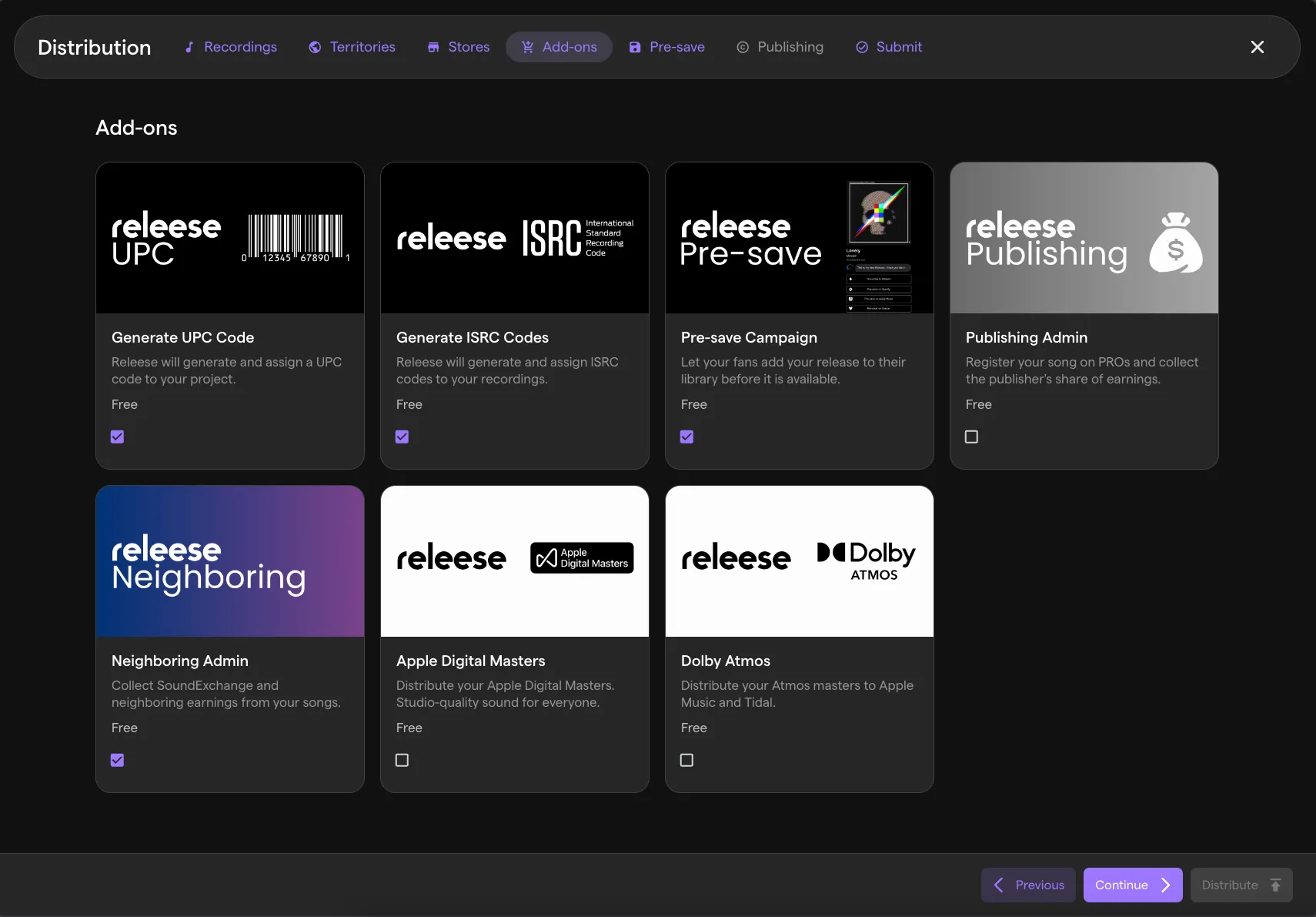
Task: Uncheck the Neighboring Admin add-on
Action: click(117, 760)
